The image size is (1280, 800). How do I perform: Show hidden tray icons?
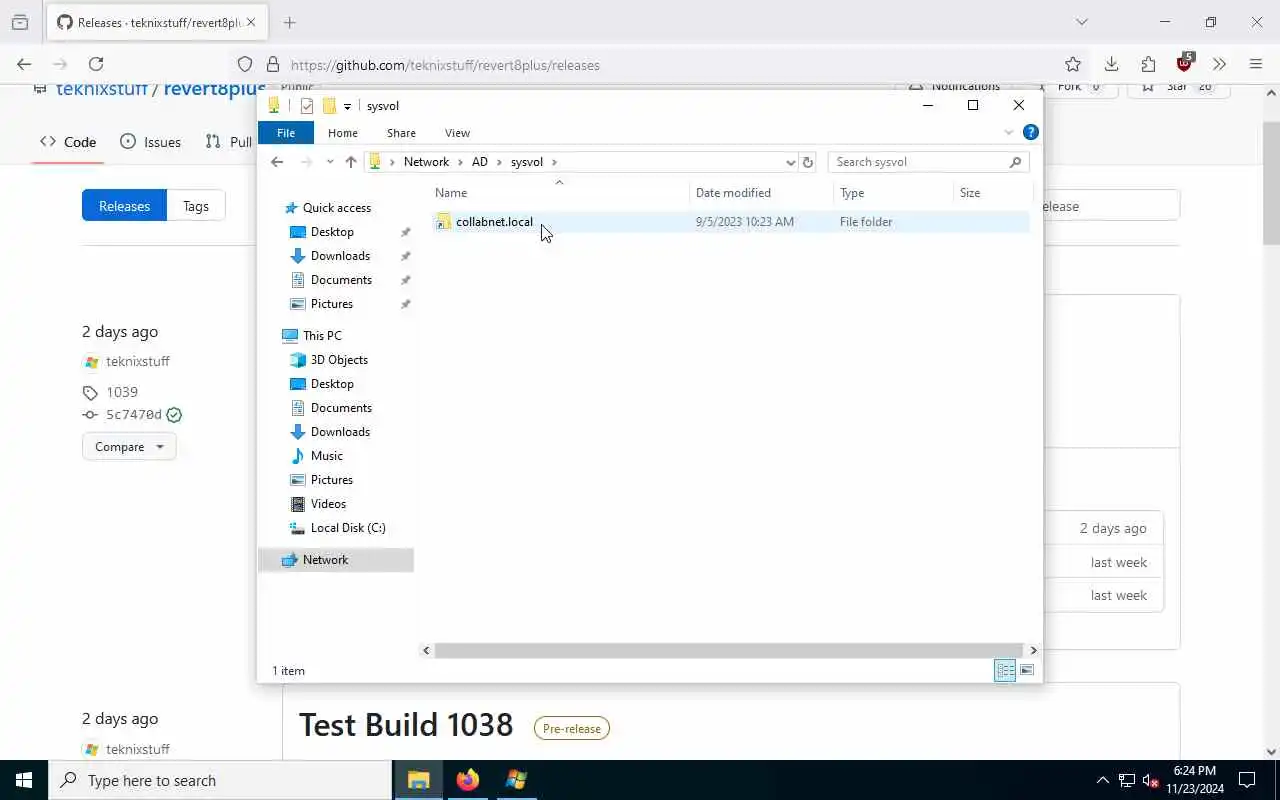(x=1103, y=780)
